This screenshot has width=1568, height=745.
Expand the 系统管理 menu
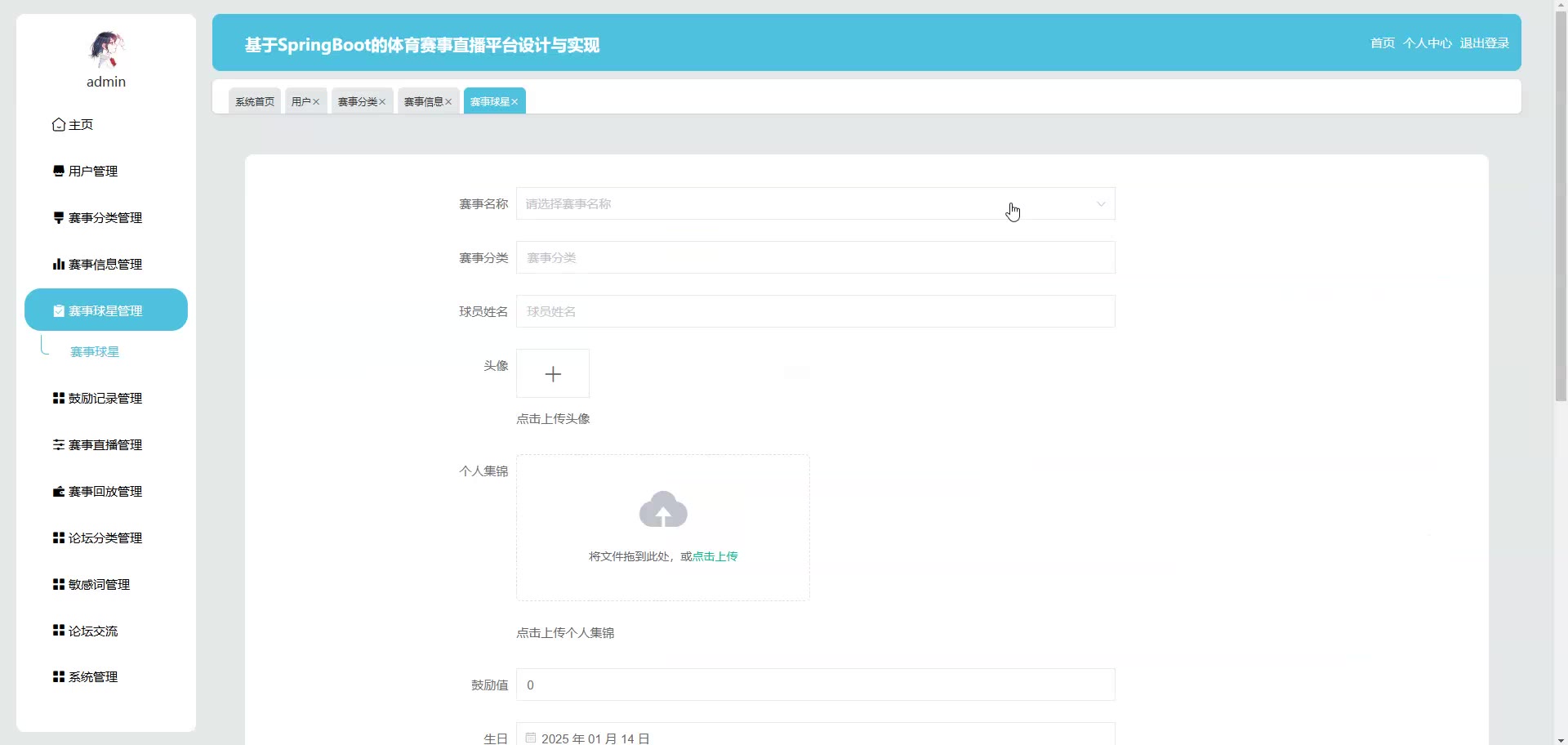tap(93, 677)
